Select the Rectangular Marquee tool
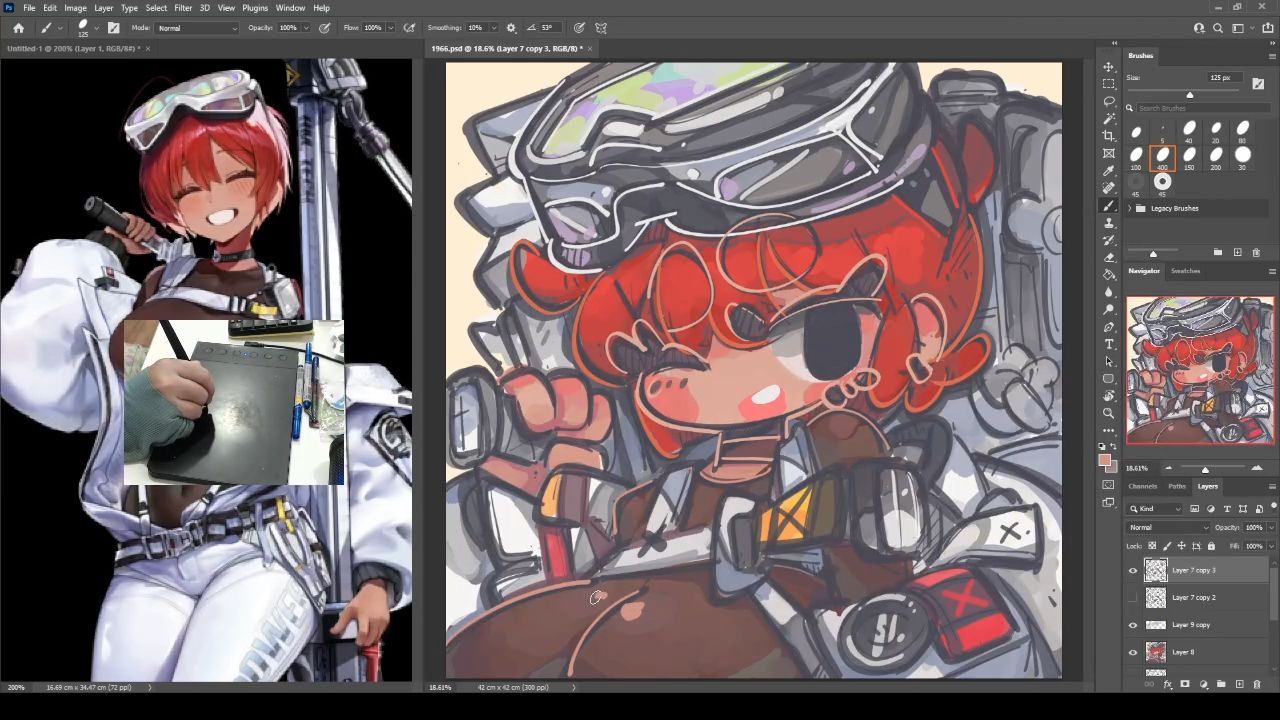1280x720 pixels. tap(1108, 84)
